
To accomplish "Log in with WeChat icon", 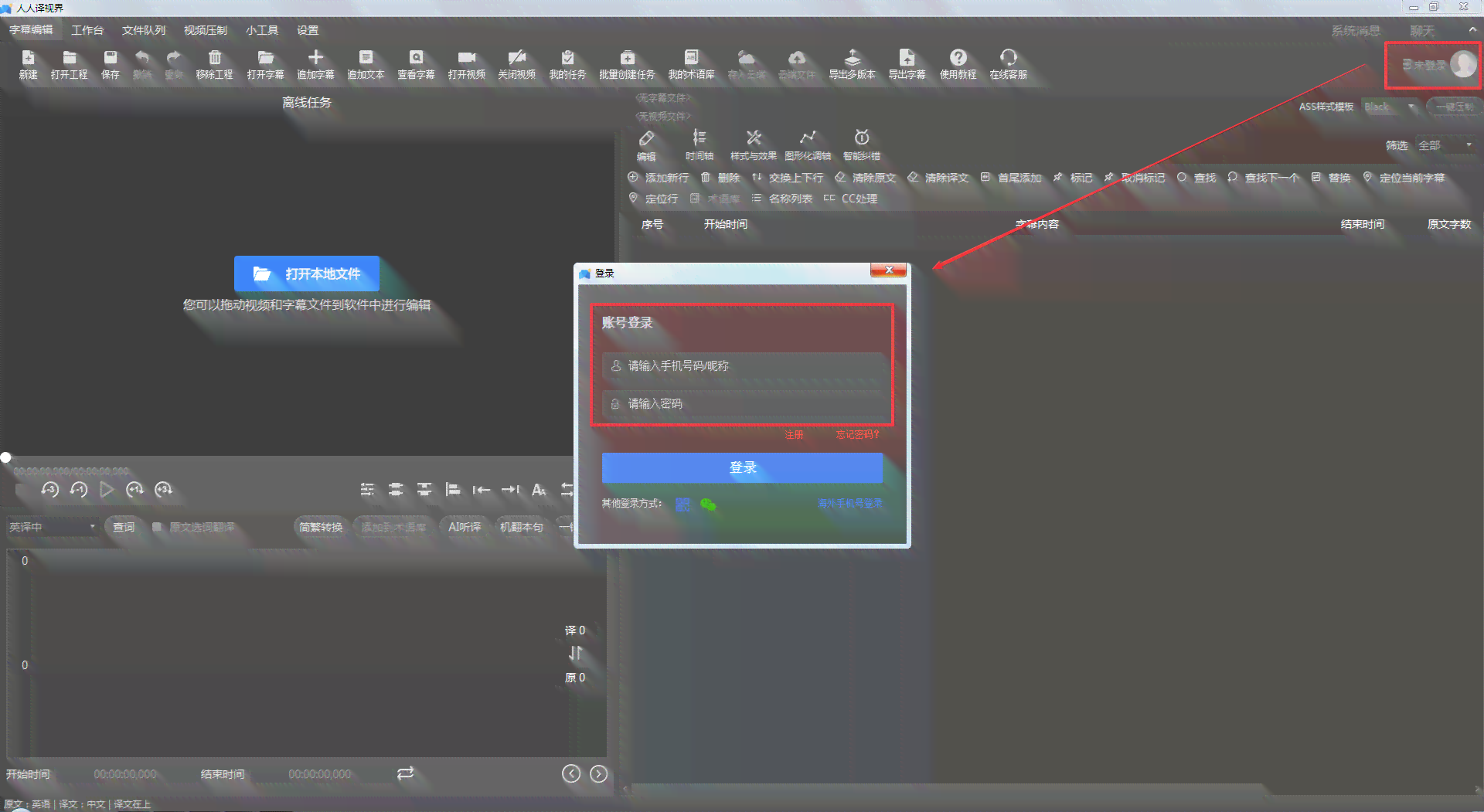I will point(708,505).
